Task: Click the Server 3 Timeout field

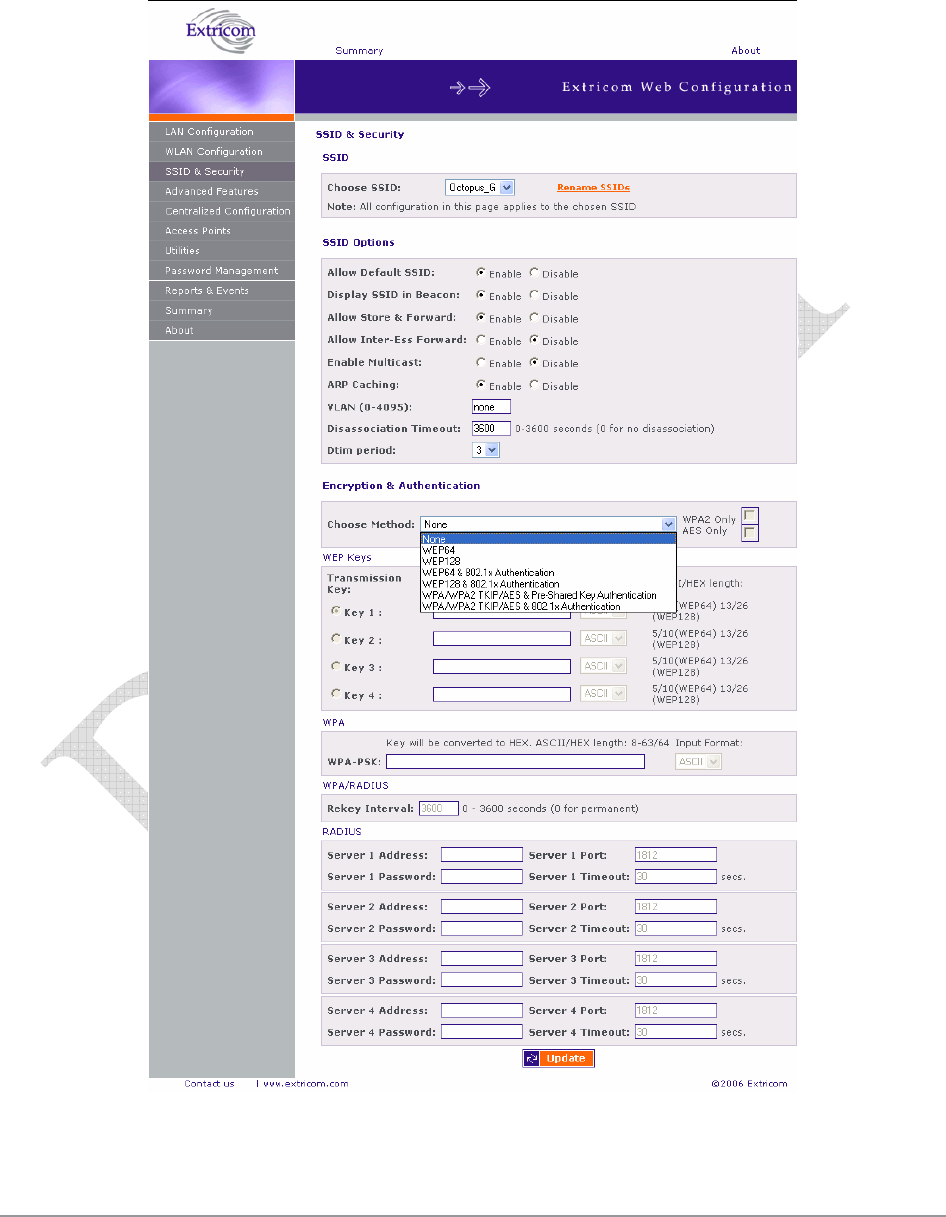Action: [x=676, y=980]
